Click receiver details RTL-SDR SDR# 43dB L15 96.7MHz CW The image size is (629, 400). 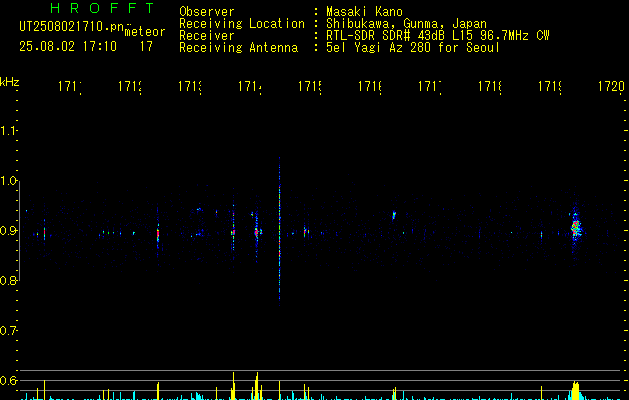438,36
